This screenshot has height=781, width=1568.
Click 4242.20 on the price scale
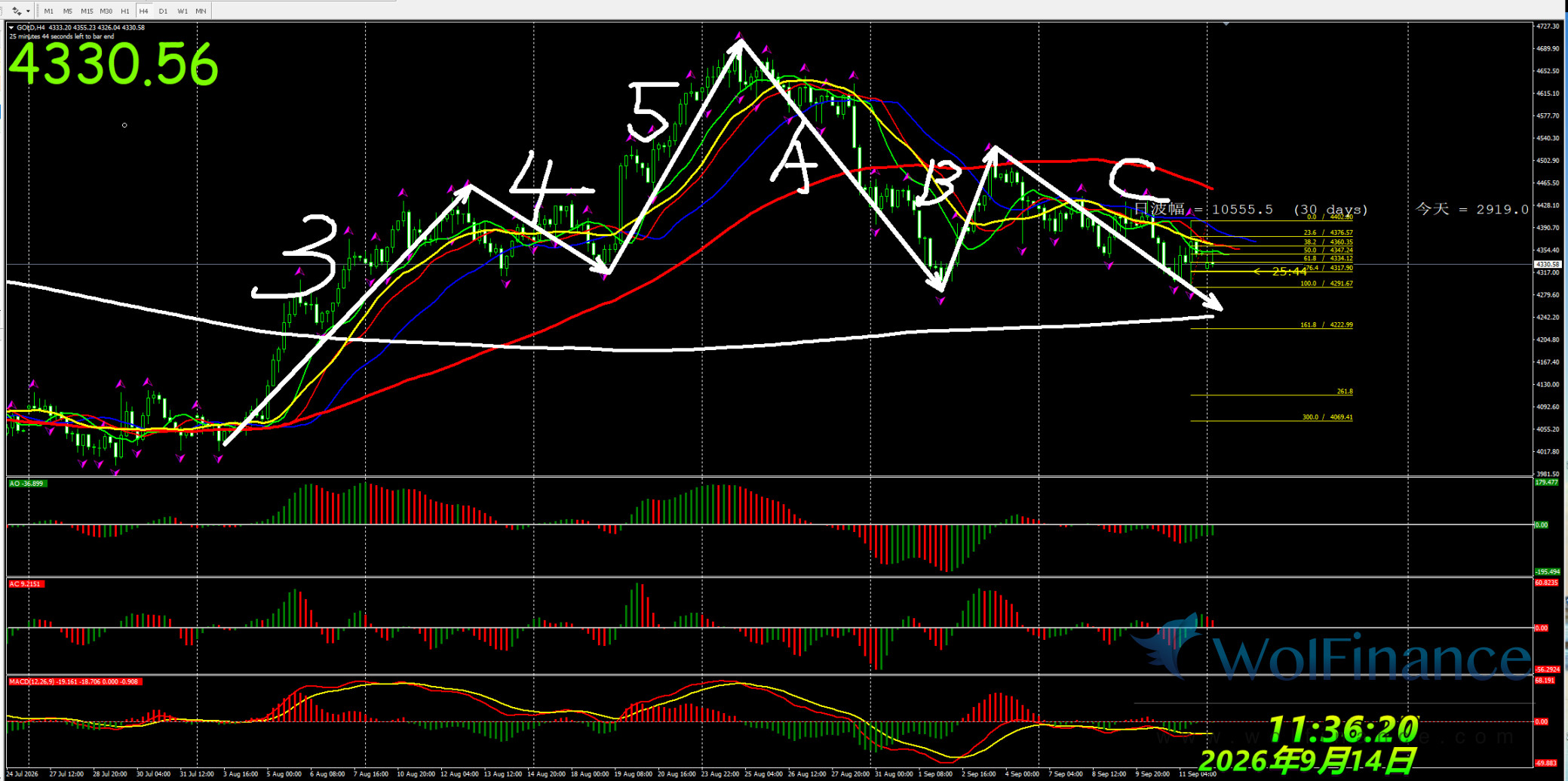point(1548,318)
